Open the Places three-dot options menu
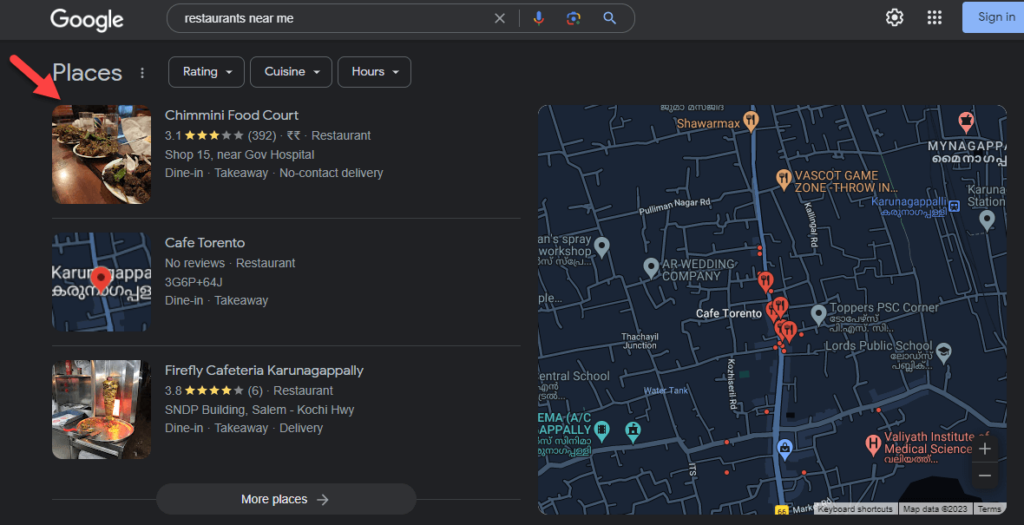This screenshot has width=1024, height=525. [x=142, y=72]
